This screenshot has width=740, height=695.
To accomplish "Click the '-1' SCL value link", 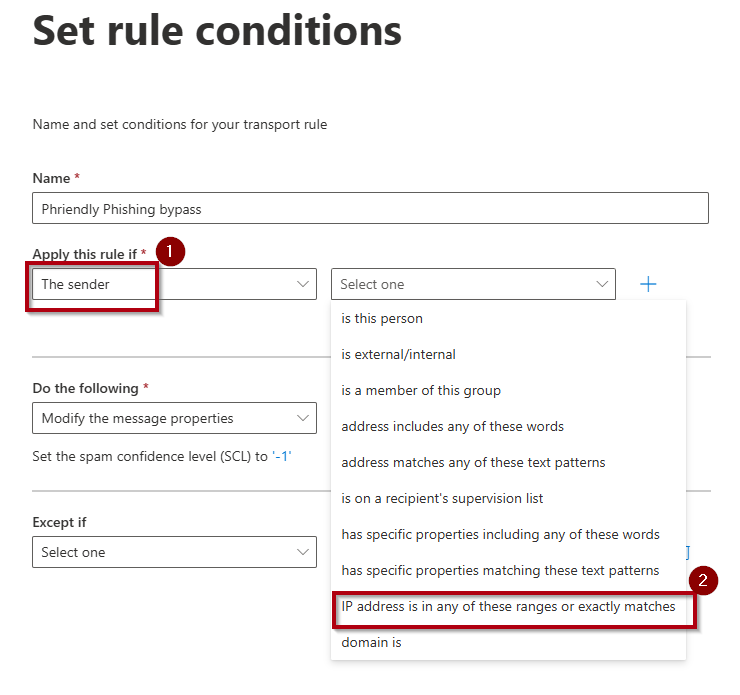I will 282,456.
